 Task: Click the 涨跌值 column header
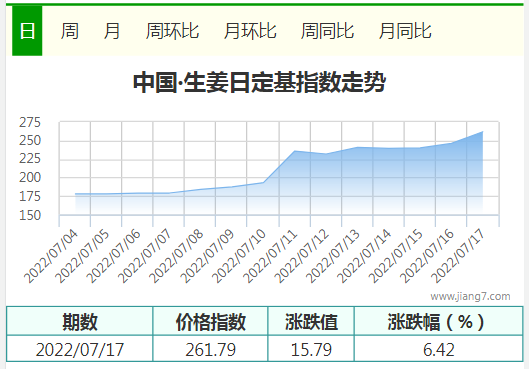311,321
